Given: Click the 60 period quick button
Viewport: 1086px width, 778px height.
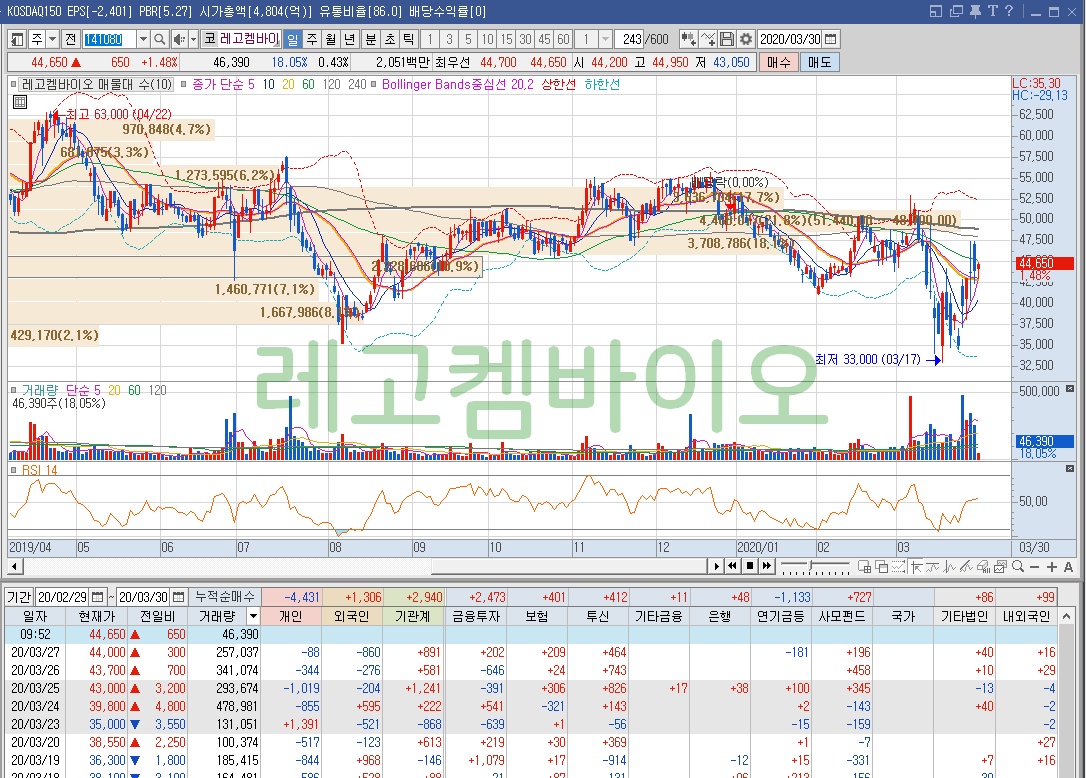Looking at the screenshot, I should point(564,39).
